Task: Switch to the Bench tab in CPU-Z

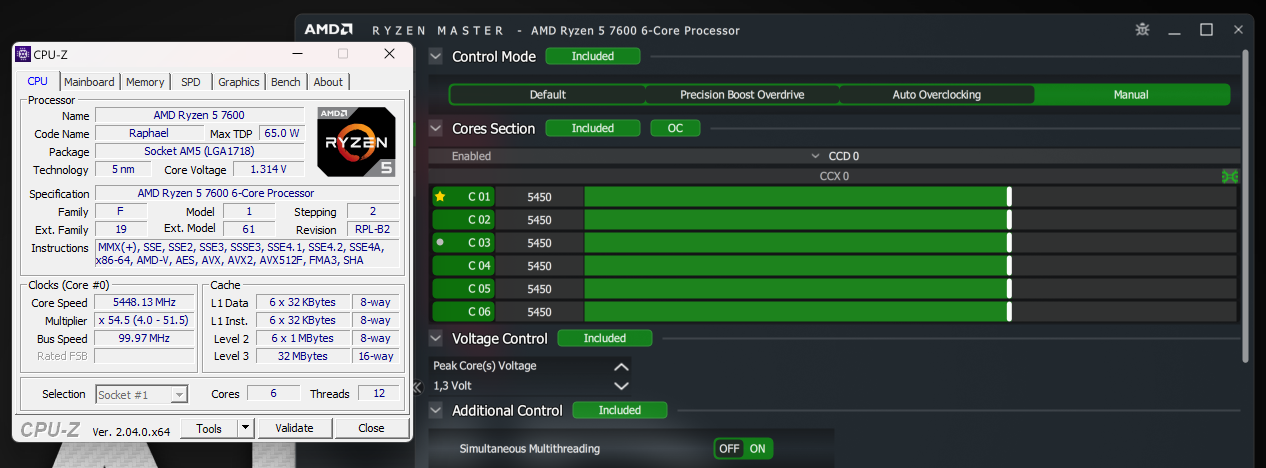Action: tap(285, 82)
